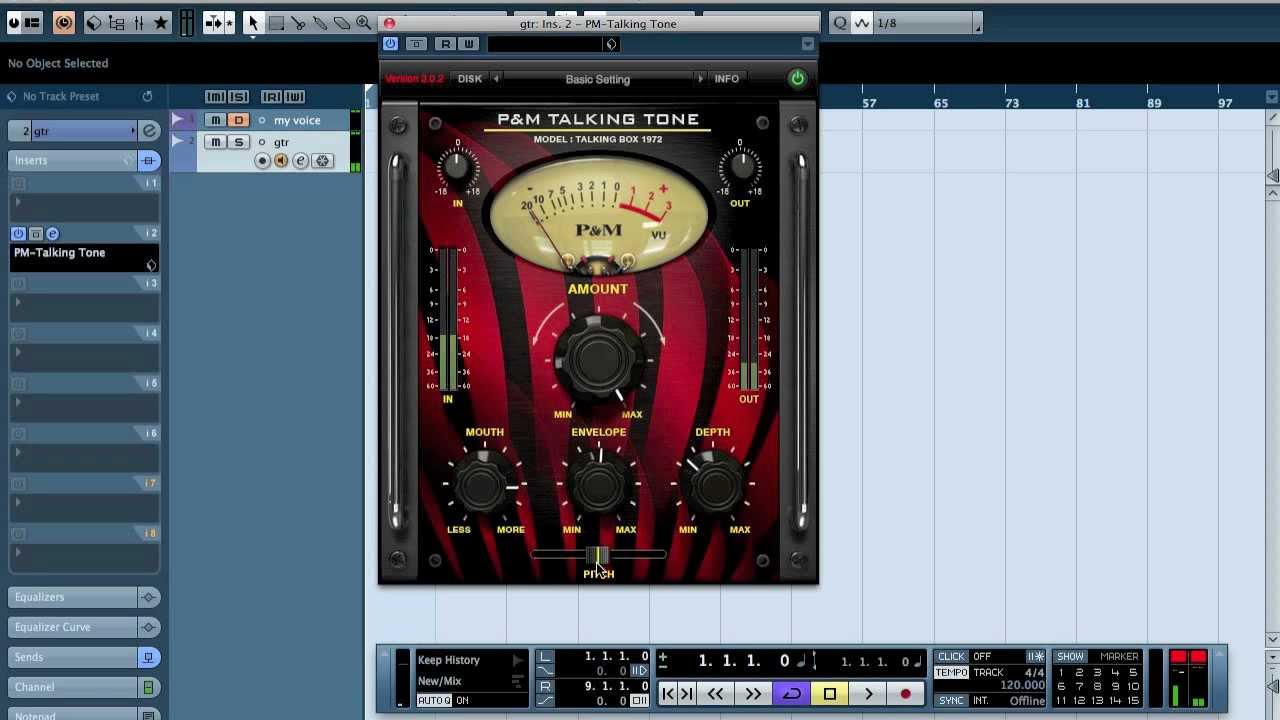1280x720 pixels.
Task: Select the Zoom magnifier tool
Action: [363, 23]
